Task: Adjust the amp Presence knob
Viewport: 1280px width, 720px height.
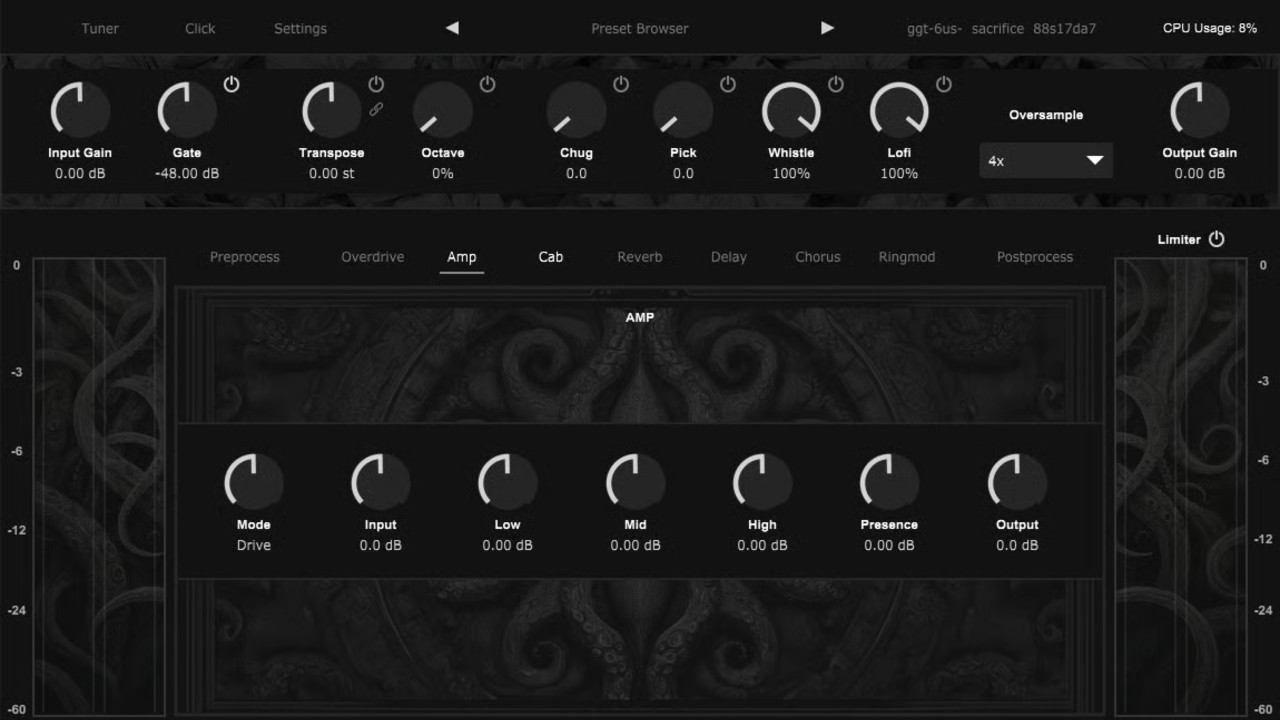Action: (888, 480)
